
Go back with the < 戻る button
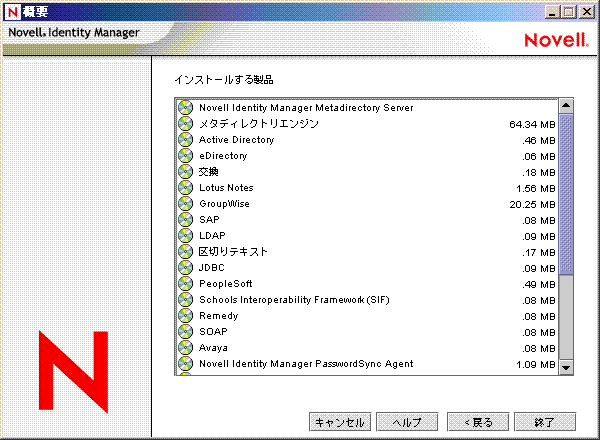[x=478, y=422]
